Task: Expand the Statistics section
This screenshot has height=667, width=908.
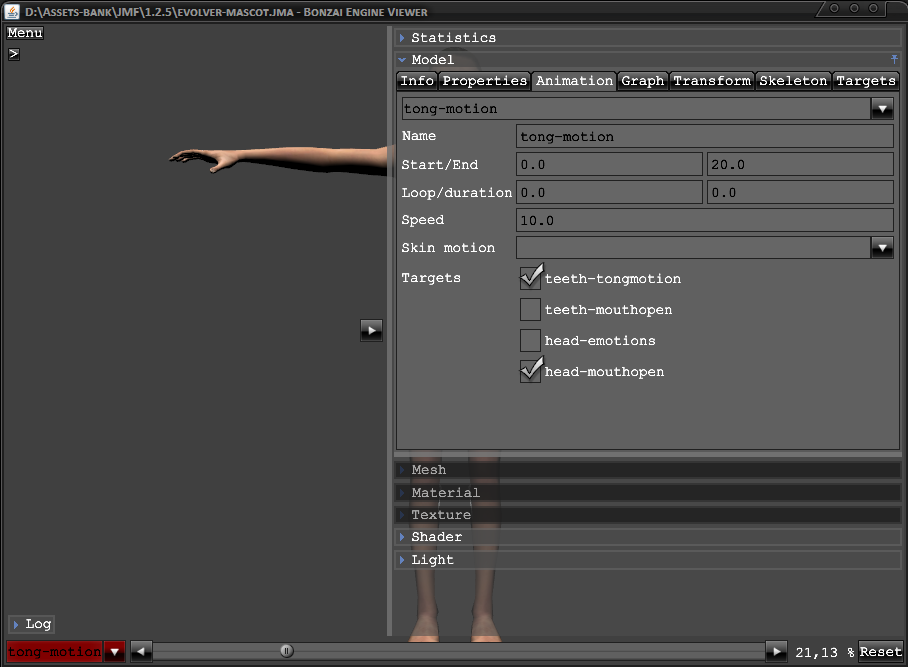Action: (x=453, y=38)
